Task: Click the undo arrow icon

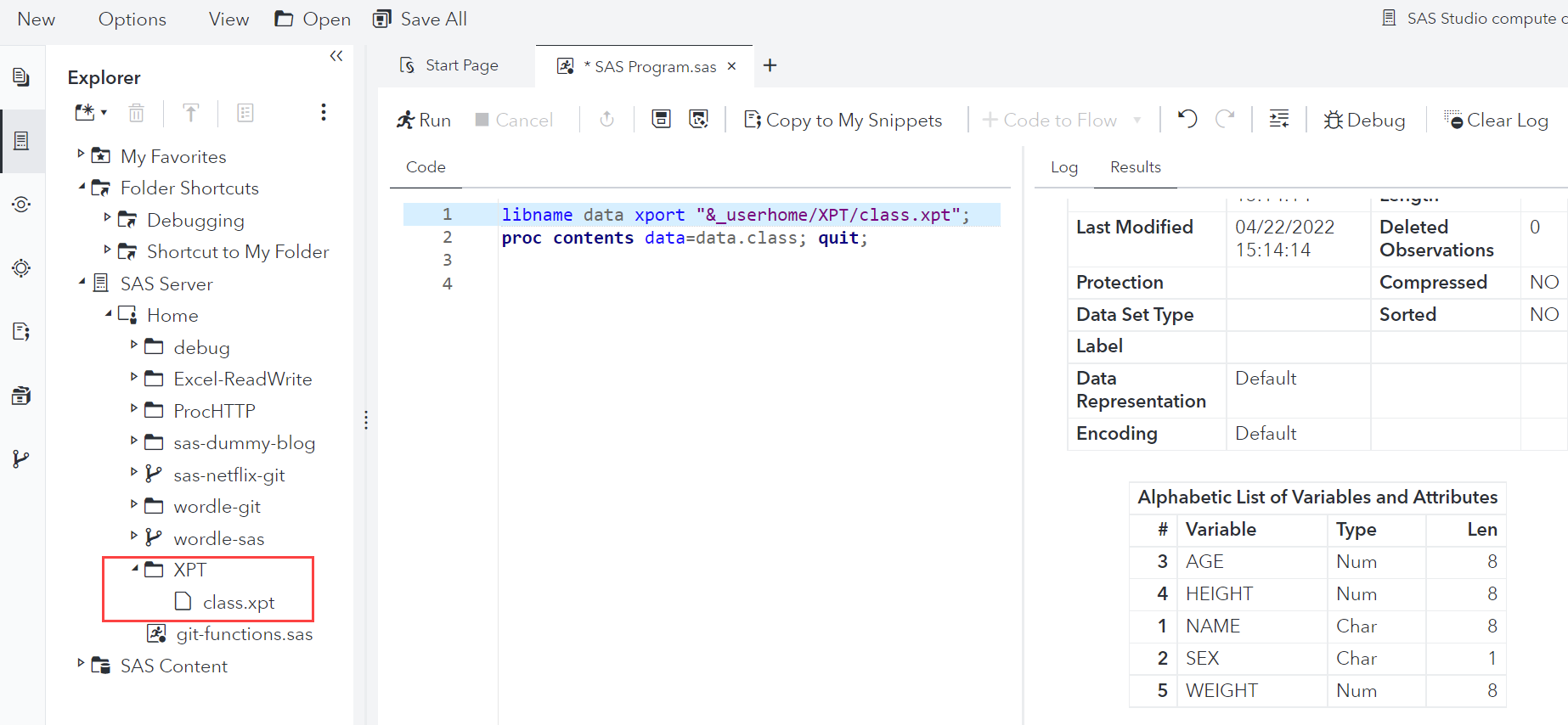Action: tap(1187, 120)
